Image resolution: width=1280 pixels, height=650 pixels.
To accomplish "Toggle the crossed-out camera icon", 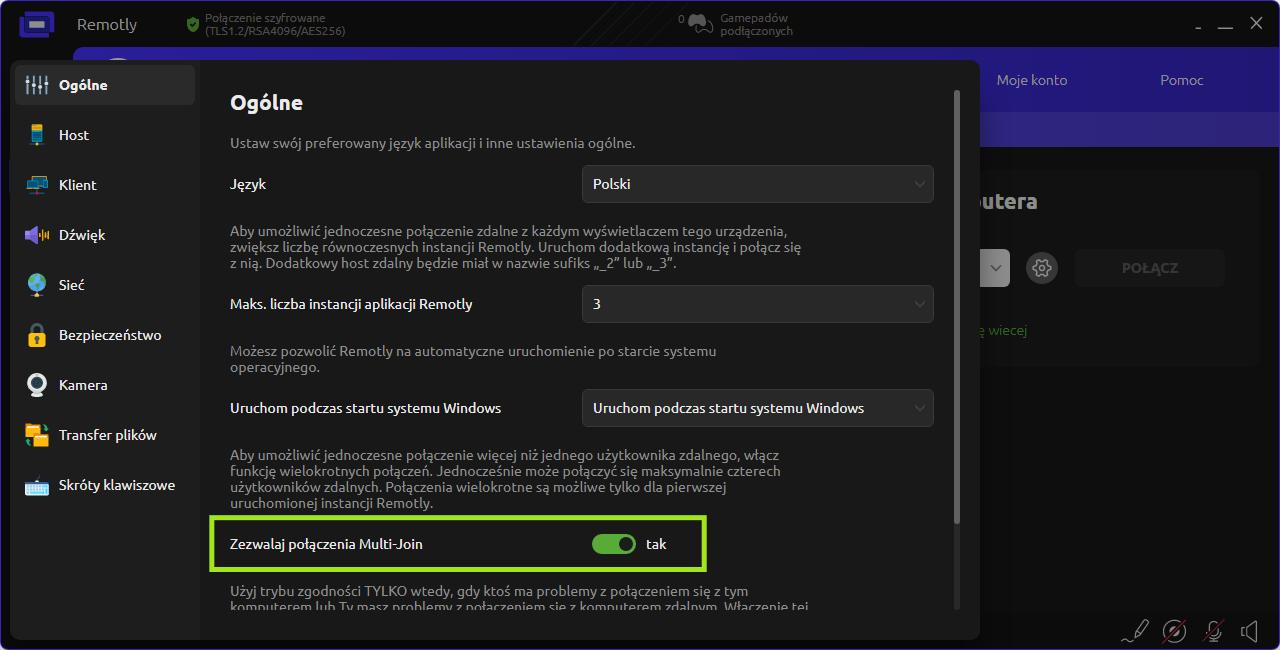I will [1174, 631].
